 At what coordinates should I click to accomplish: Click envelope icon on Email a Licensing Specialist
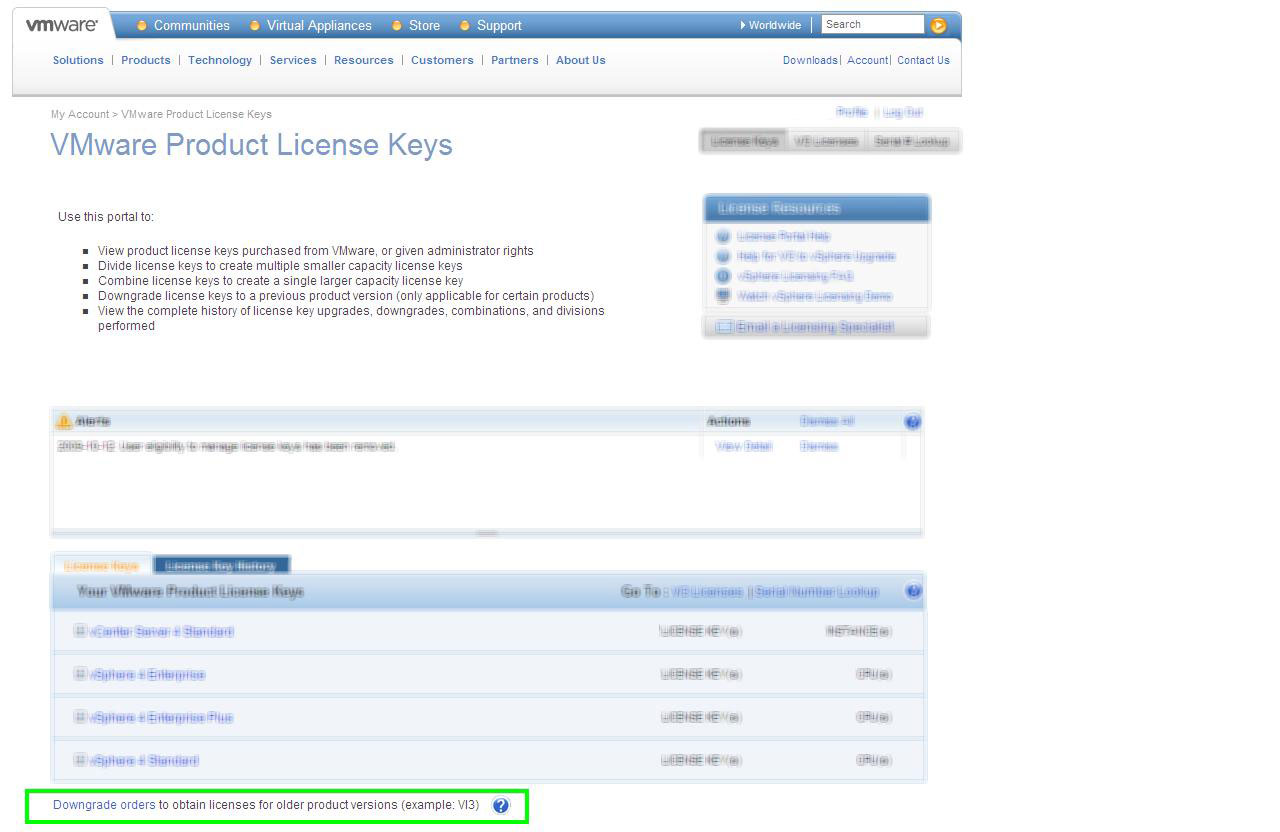pyautogui.click(x=724, y=327)
